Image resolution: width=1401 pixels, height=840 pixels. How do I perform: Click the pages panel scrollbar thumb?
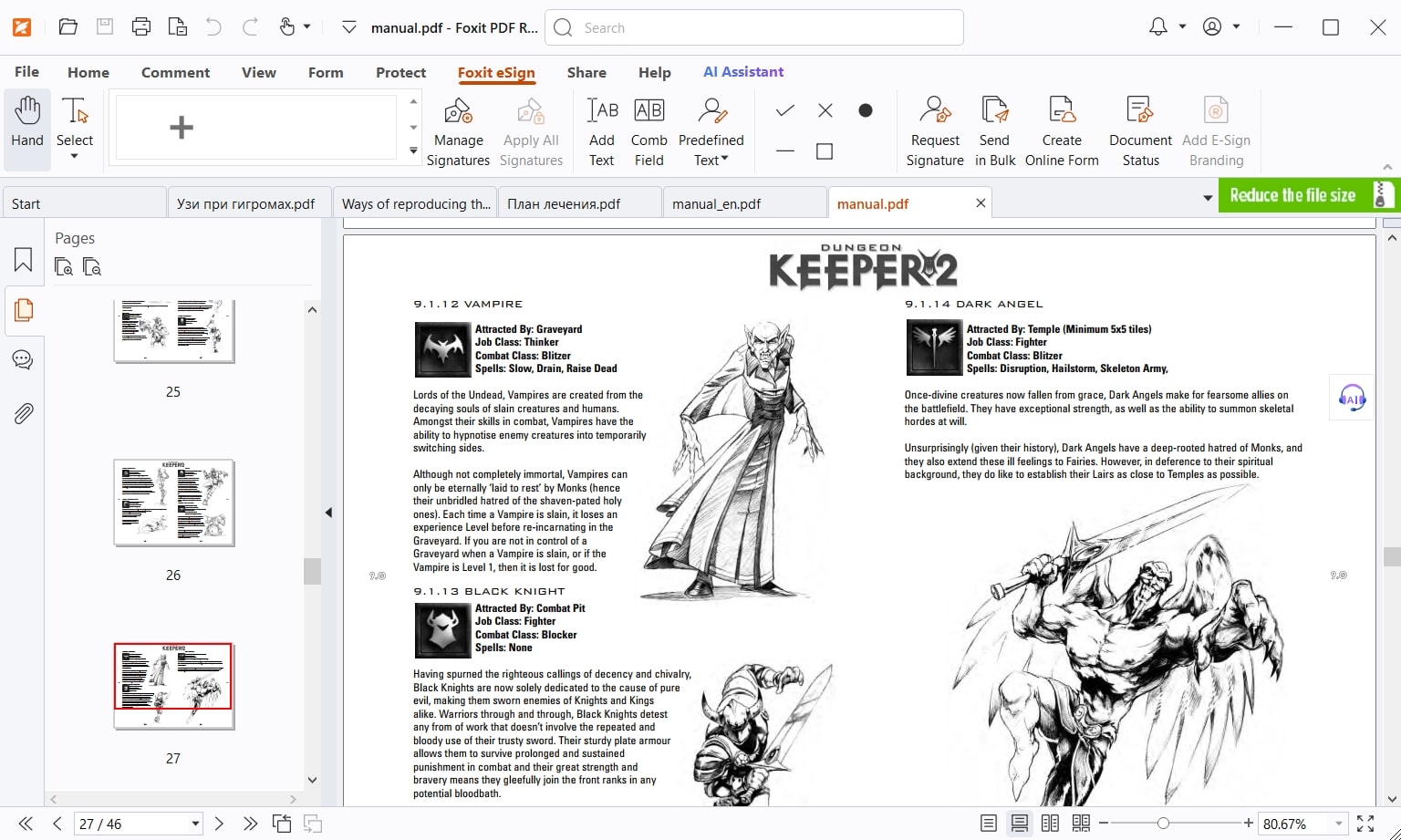[312, 570]
